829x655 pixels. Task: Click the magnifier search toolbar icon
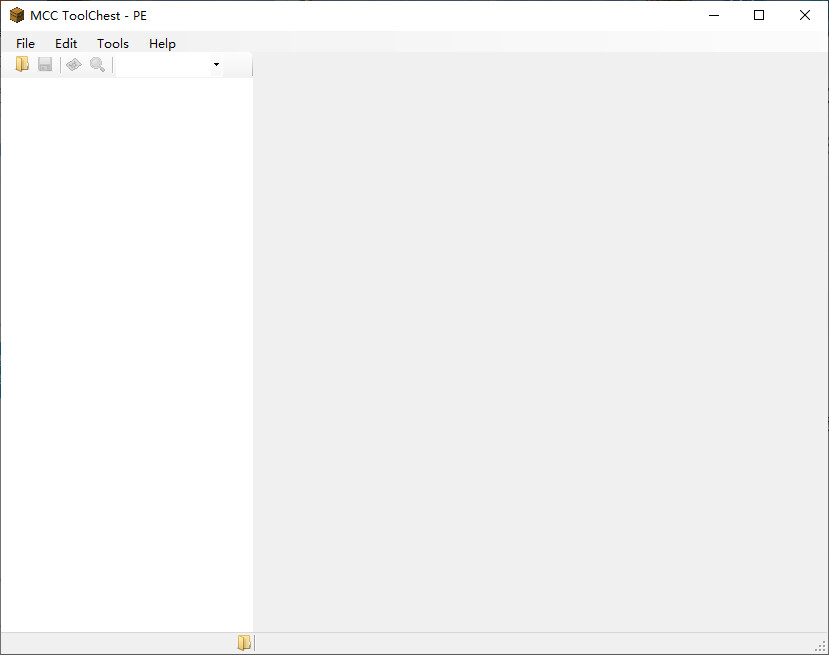coord(97,64)
